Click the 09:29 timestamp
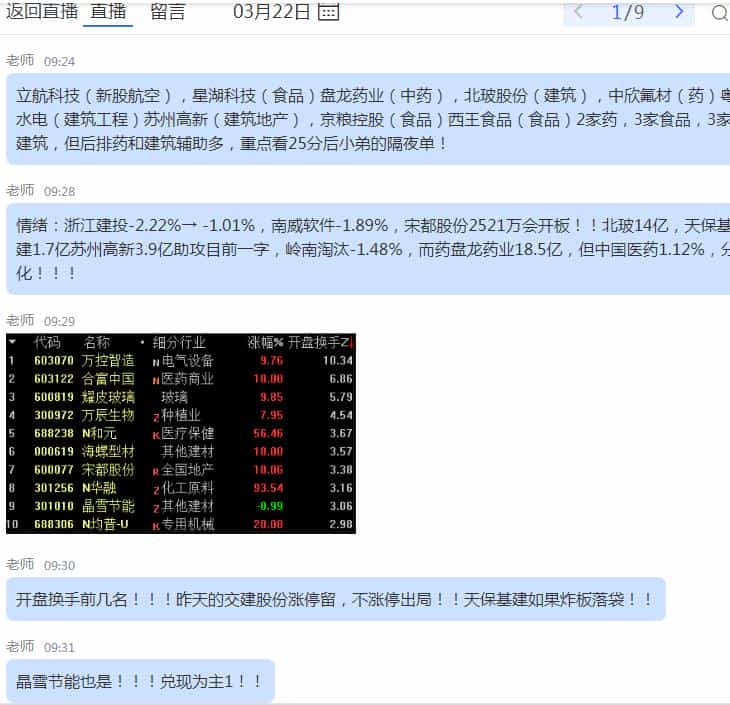 60,322
